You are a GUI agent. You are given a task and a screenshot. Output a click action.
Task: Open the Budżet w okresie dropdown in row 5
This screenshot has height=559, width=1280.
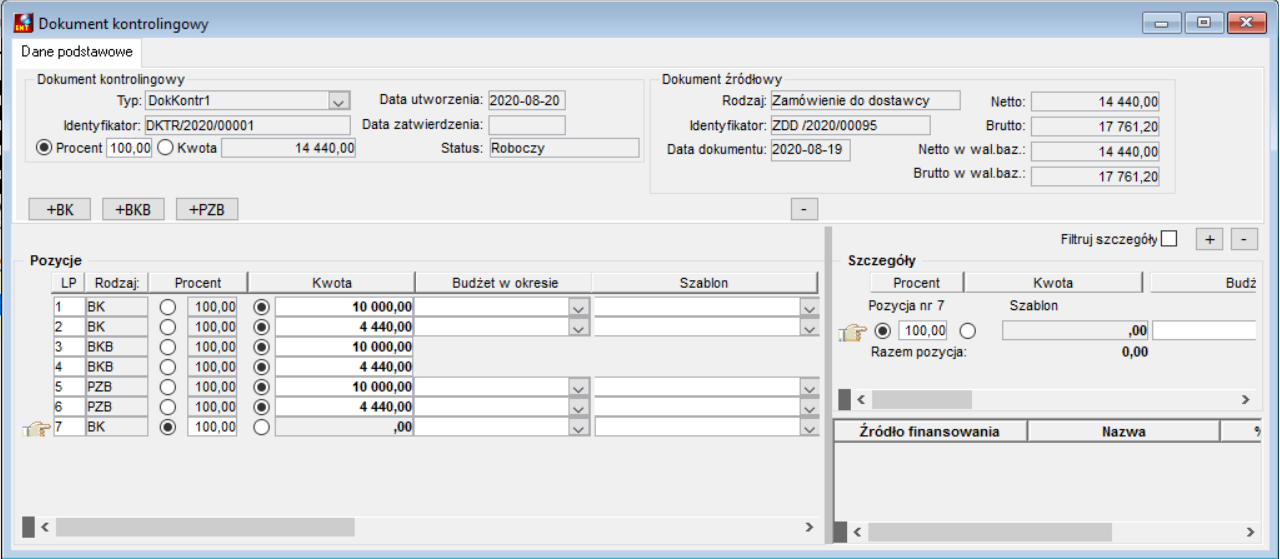click(578, 386)
